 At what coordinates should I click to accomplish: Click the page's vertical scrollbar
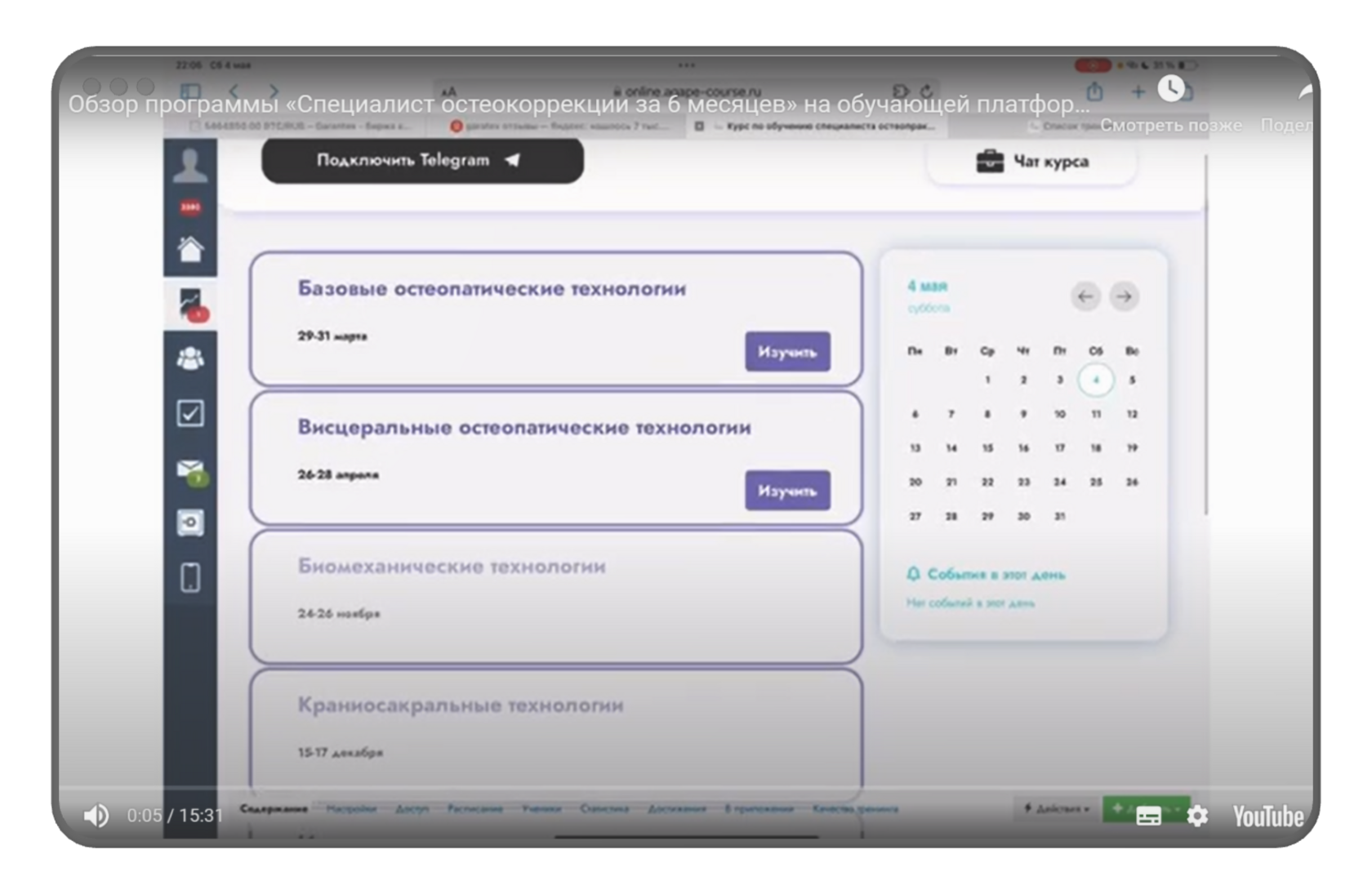pos(1205,335)
